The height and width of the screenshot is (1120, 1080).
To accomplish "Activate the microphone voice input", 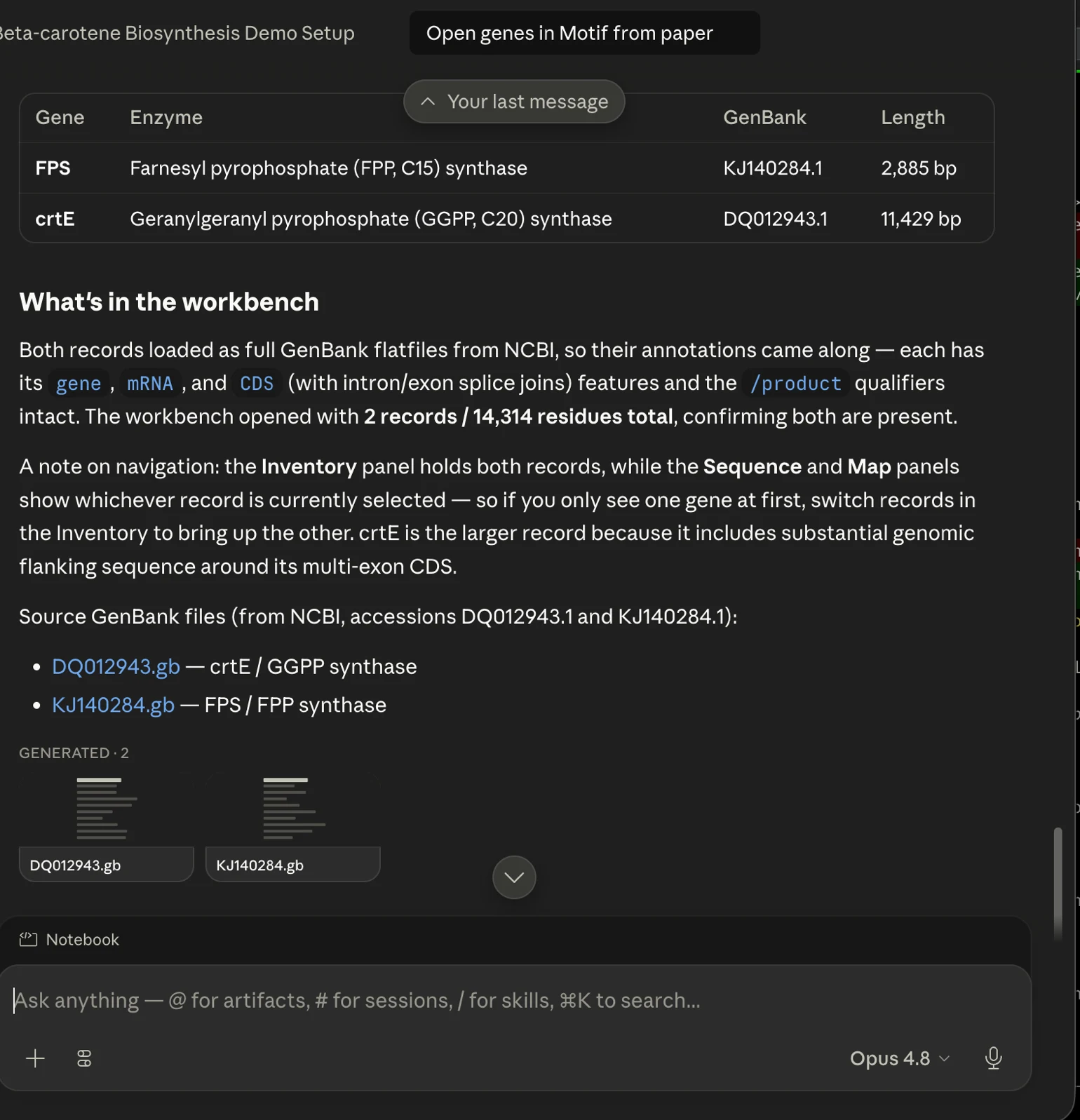I will point(993,1058).
